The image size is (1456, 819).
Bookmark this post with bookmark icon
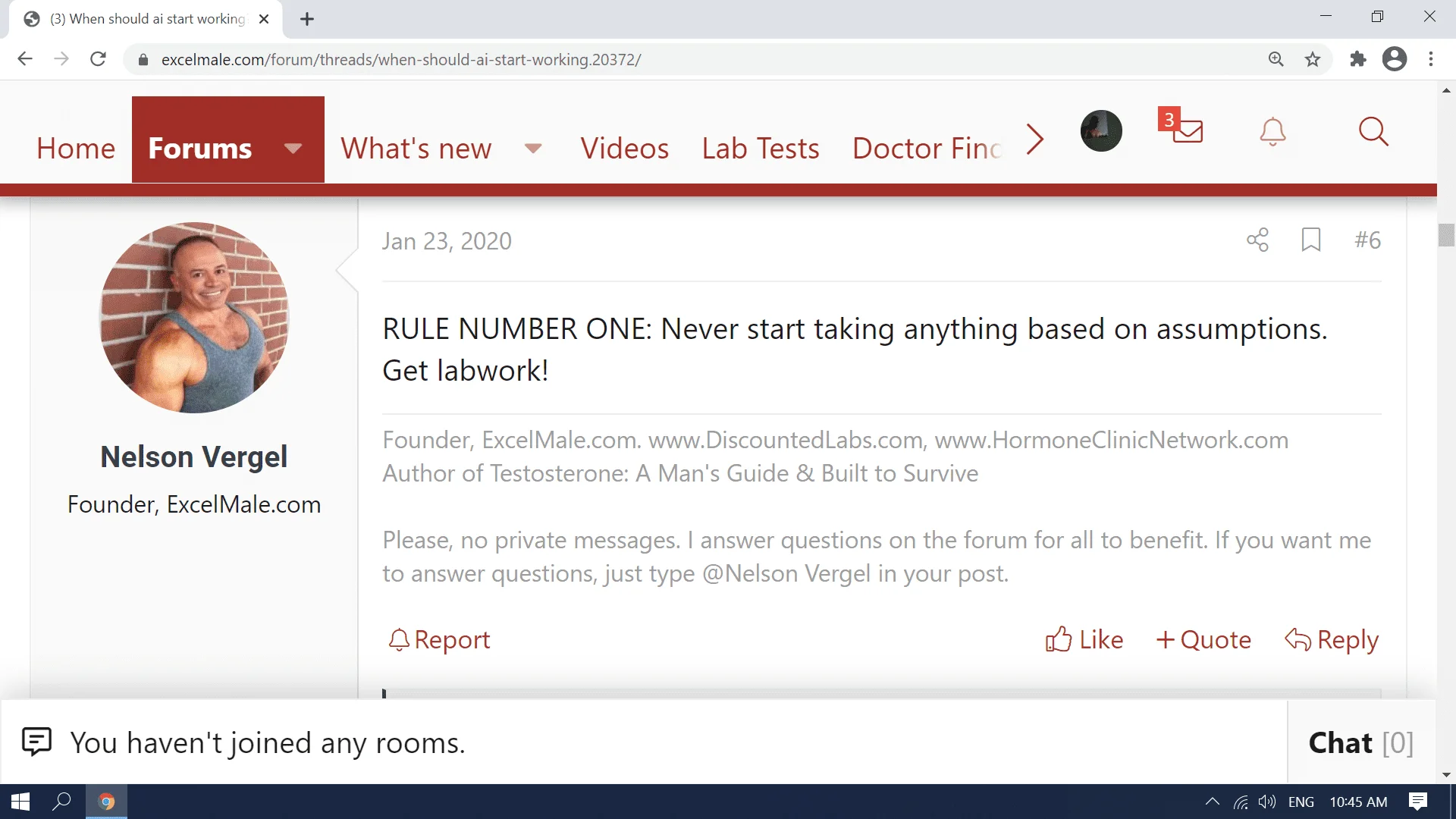pos(1311,240)
